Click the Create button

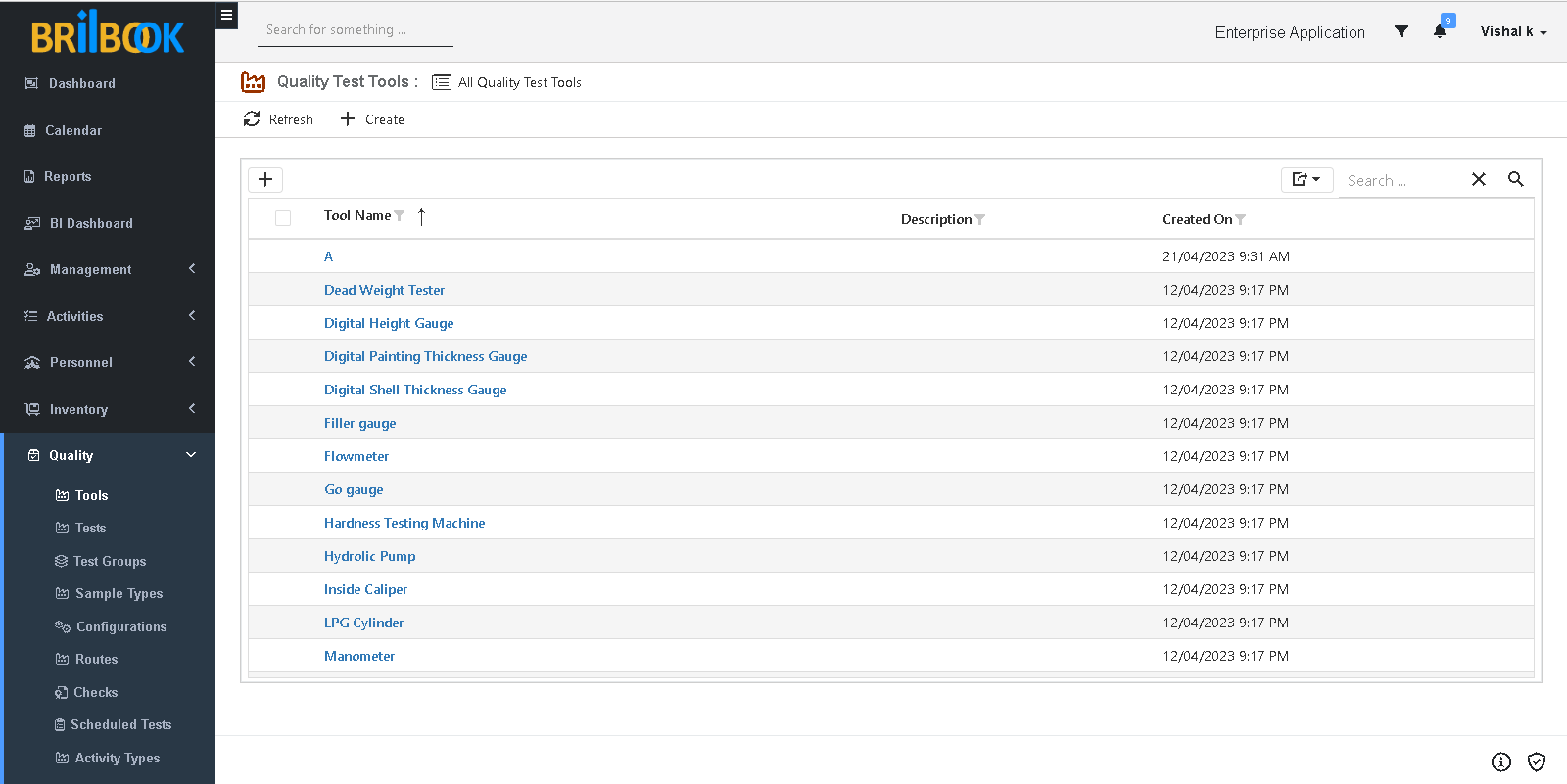click(372, 119)
